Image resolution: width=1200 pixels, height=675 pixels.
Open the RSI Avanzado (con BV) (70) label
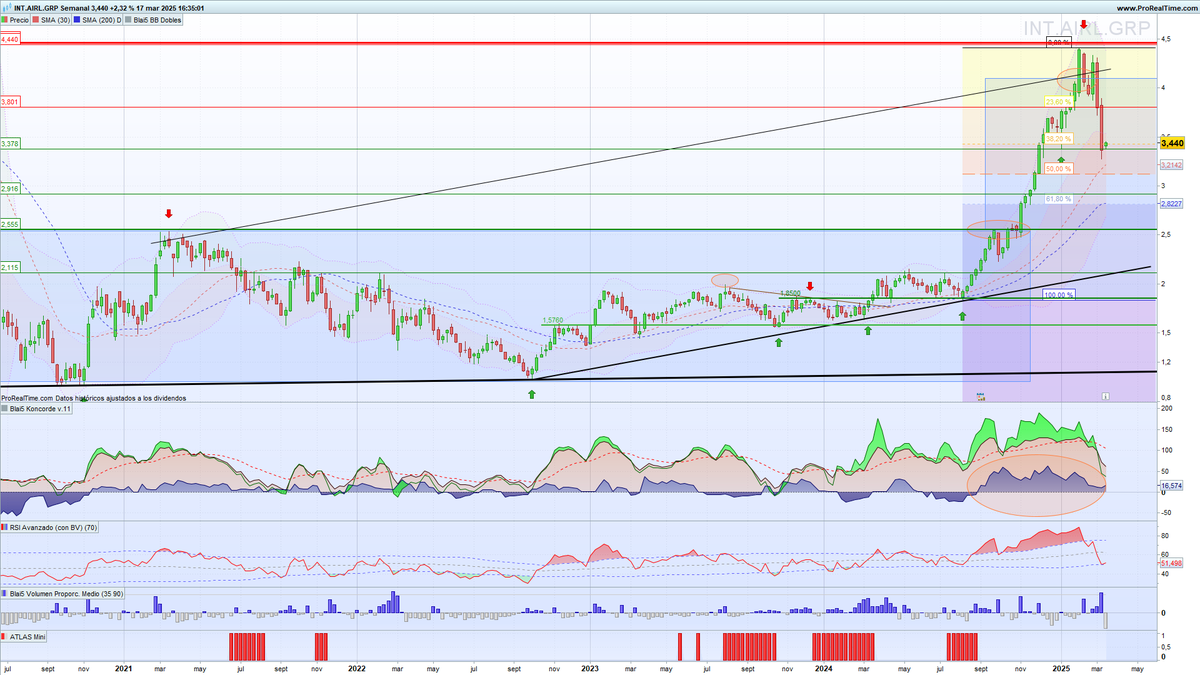[49, 527]
